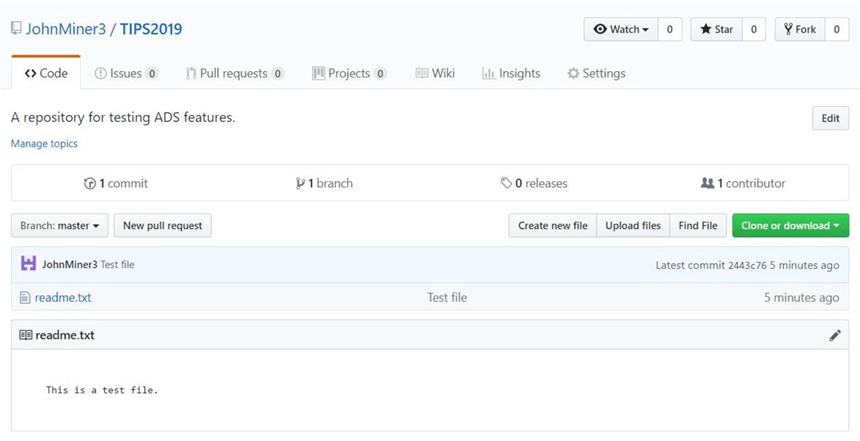
Task: Open the readme.txt file link
Action: point(63,297)
